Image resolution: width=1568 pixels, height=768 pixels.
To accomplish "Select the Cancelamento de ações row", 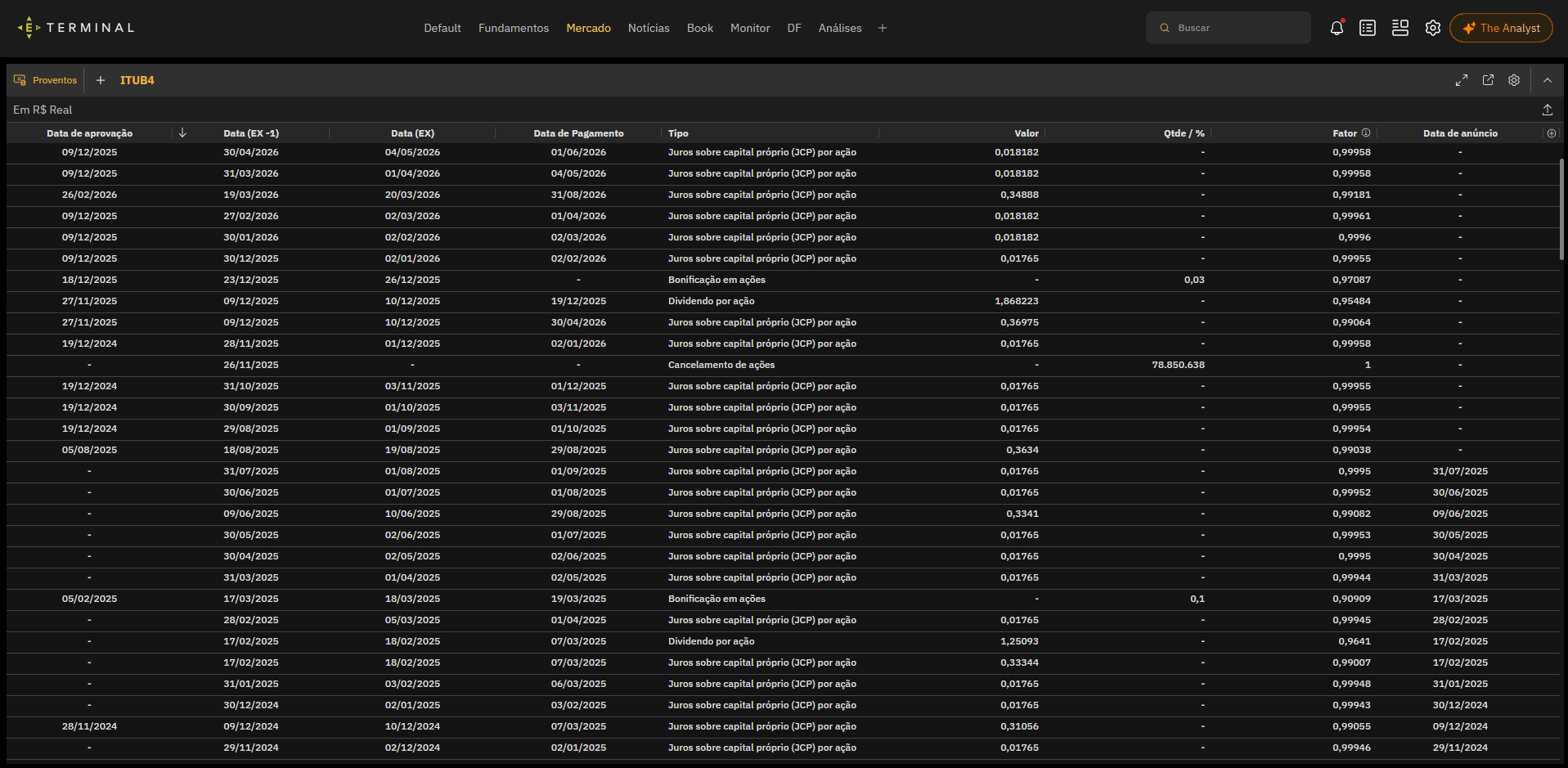I will pos(784,365).
